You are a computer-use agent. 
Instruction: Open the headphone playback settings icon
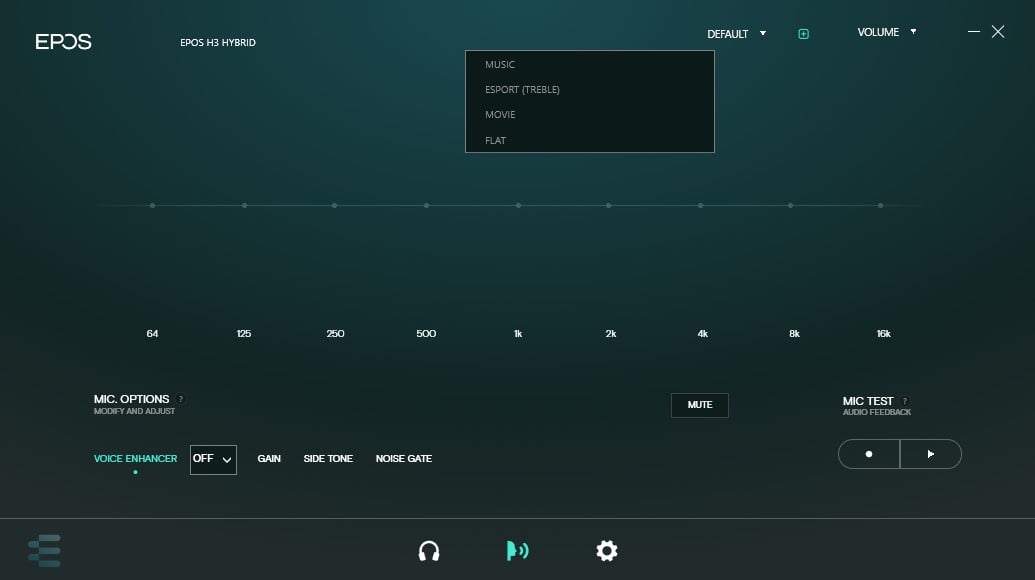pos(429,551)
